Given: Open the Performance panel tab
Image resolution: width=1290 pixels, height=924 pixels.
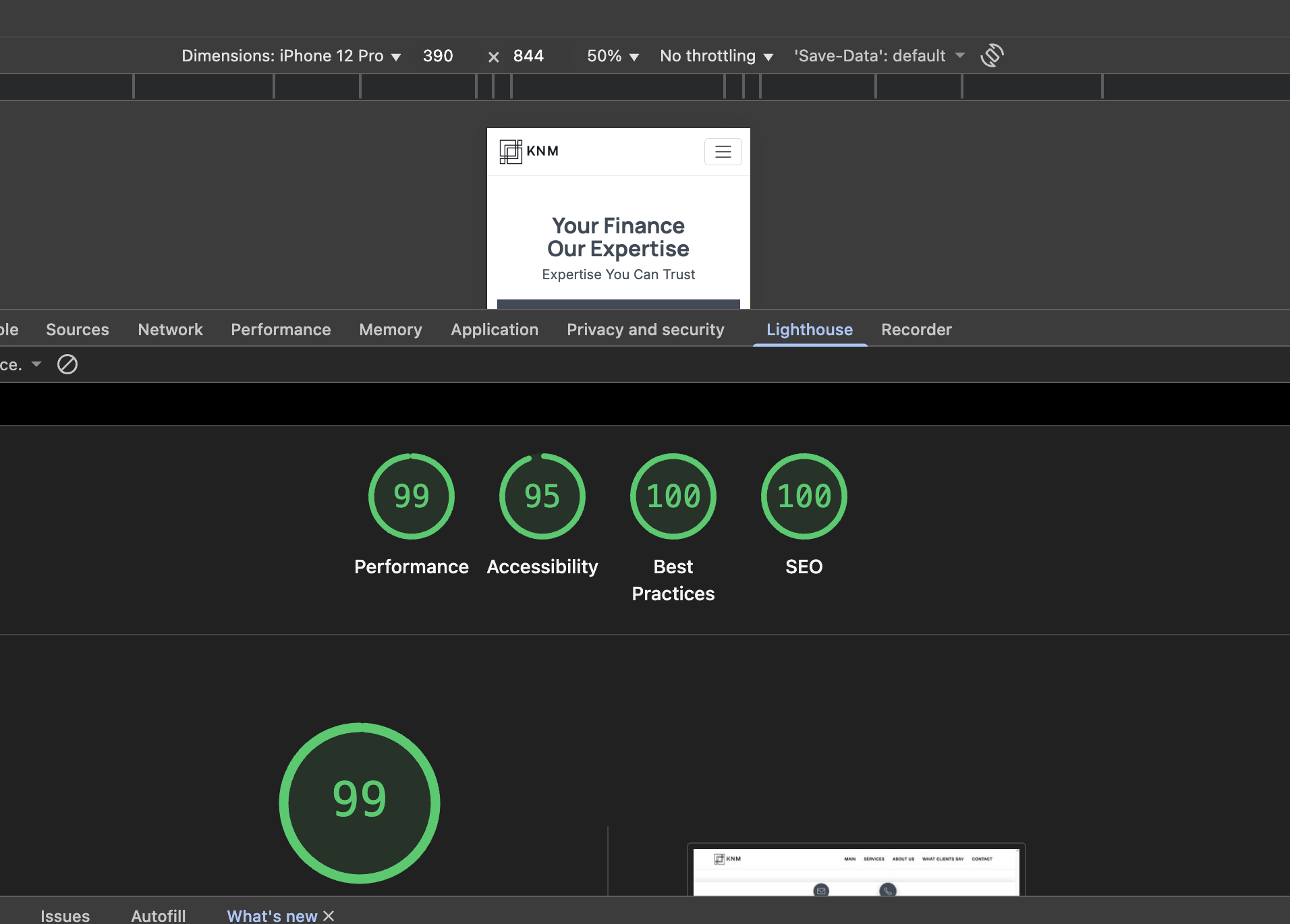Looking at the screenshot, I should coord(281,330).
